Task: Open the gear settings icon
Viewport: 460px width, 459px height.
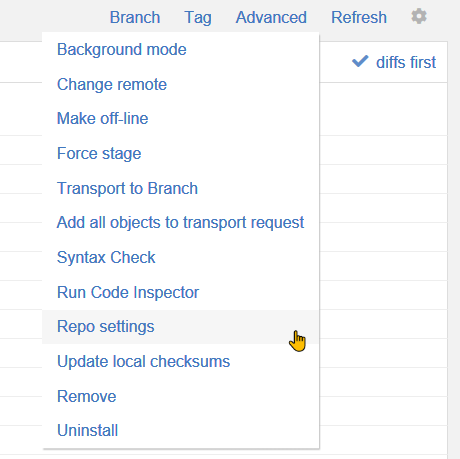Action: 419,16
